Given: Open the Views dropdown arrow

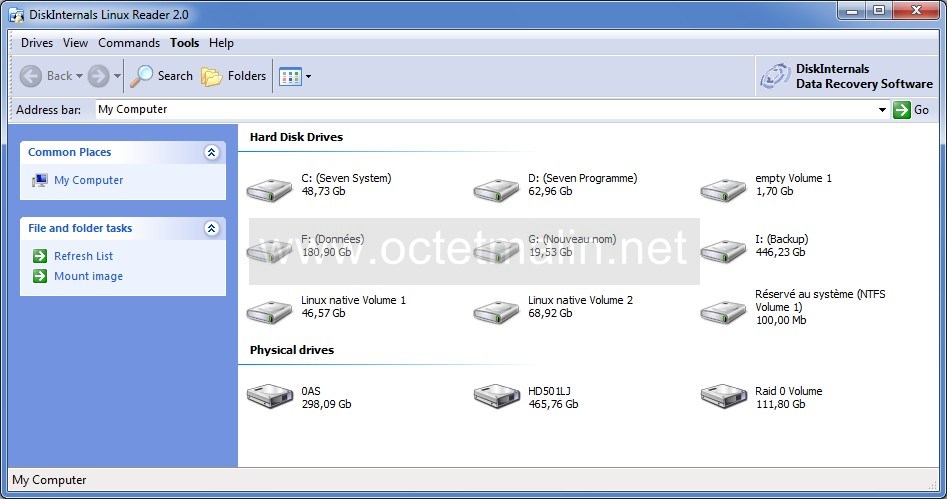Looking at the screenshot, I should pyautogui.click(x=309, y=77).
